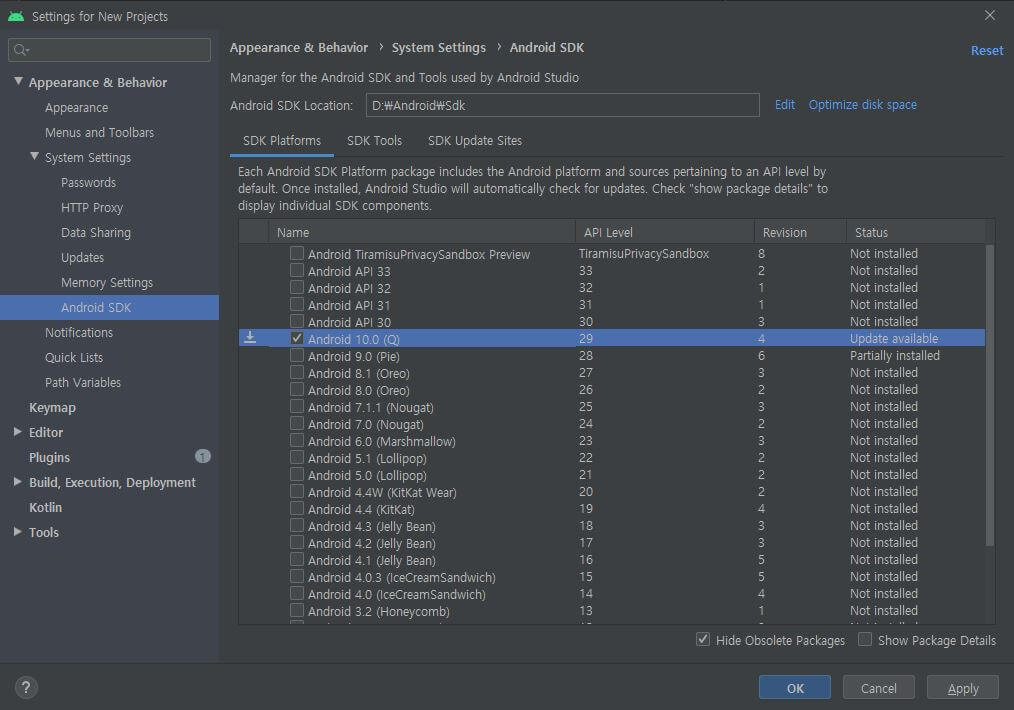The image size is (1014, 710).
Task: Open Data Sharing settings
Action: pyautogui.click(x=96, y=232)
